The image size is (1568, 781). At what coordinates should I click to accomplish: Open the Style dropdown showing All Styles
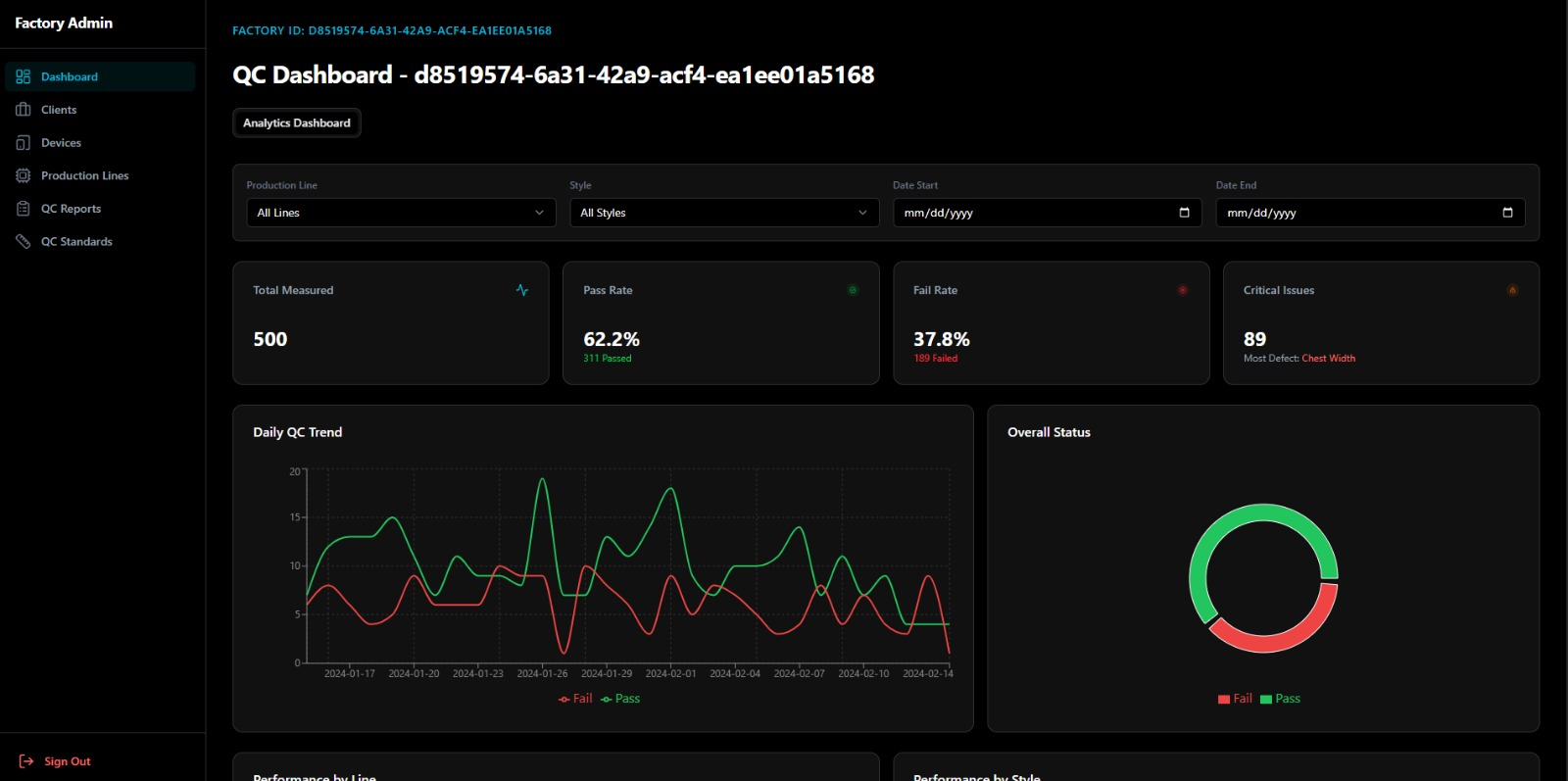pyautogui.click(x=724, y=213)
